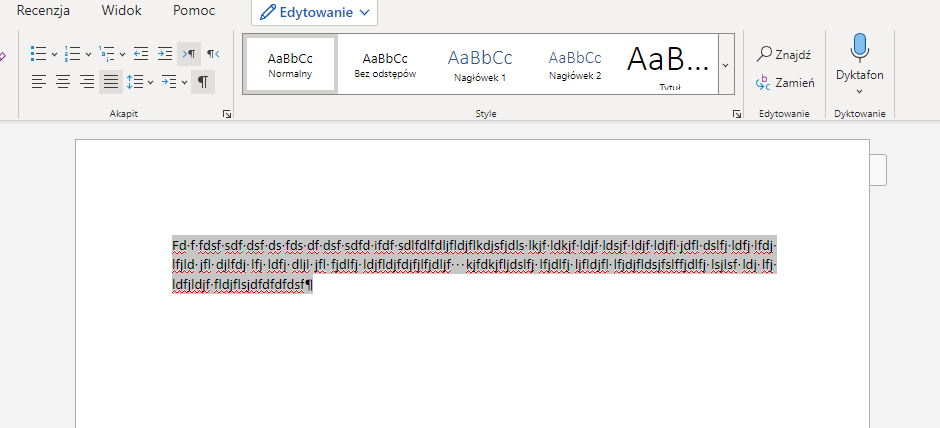Switch to the Widok tab
The image size is (940, 428).
tap(122, 10)
